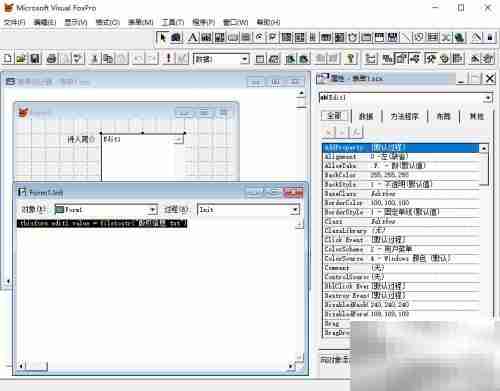Open the 程序(P) menu
This screenshot has width=500, height=391.
[203, 22]
